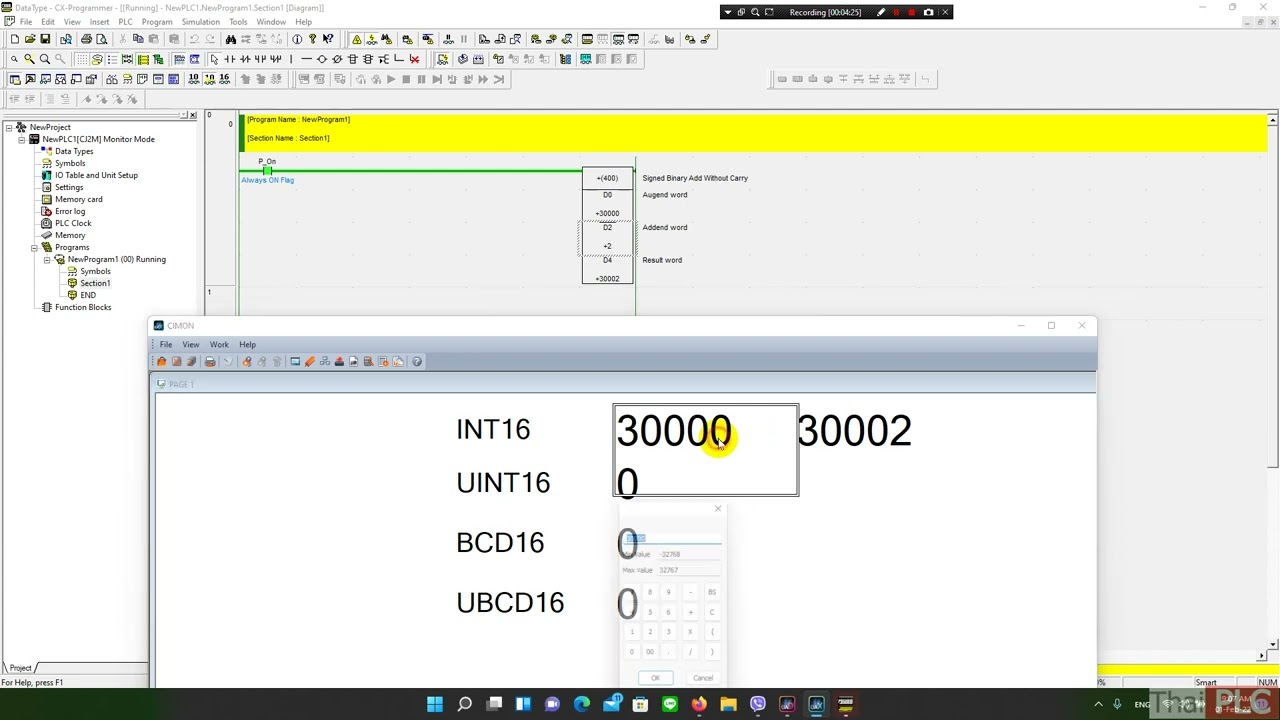The width and height of the screenshot is (1280, 720).
Task: Click the taskbar Search icon
Action: (x=464, y=704)
